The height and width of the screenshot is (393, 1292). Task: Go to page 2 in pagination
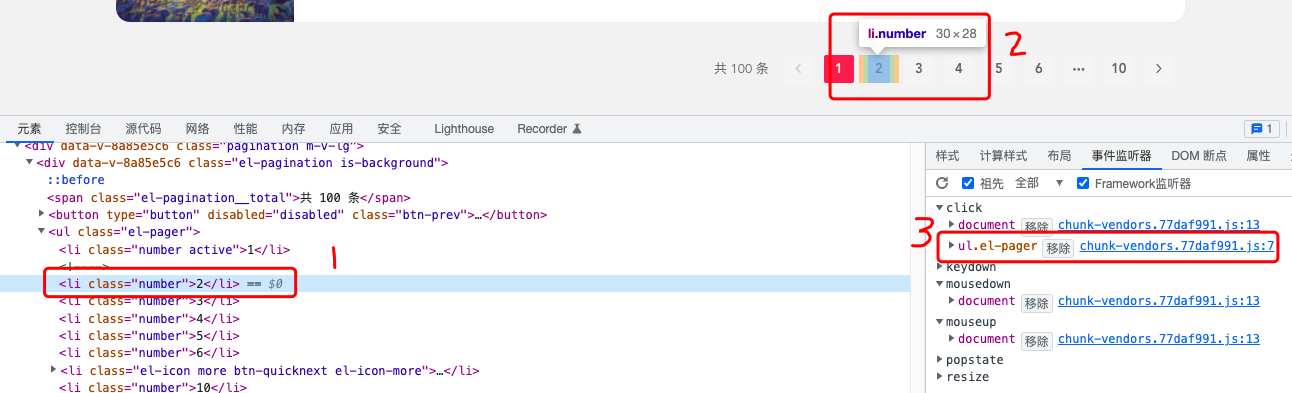coord(879,69)
